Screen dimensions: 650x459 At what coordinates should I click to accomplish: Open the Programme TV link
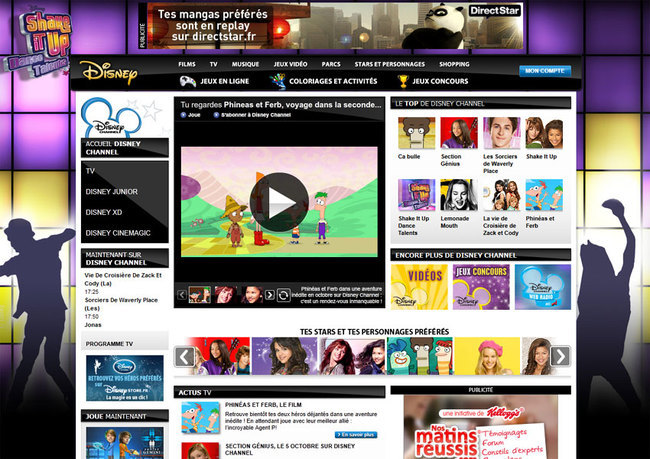(x=109, y=344)
